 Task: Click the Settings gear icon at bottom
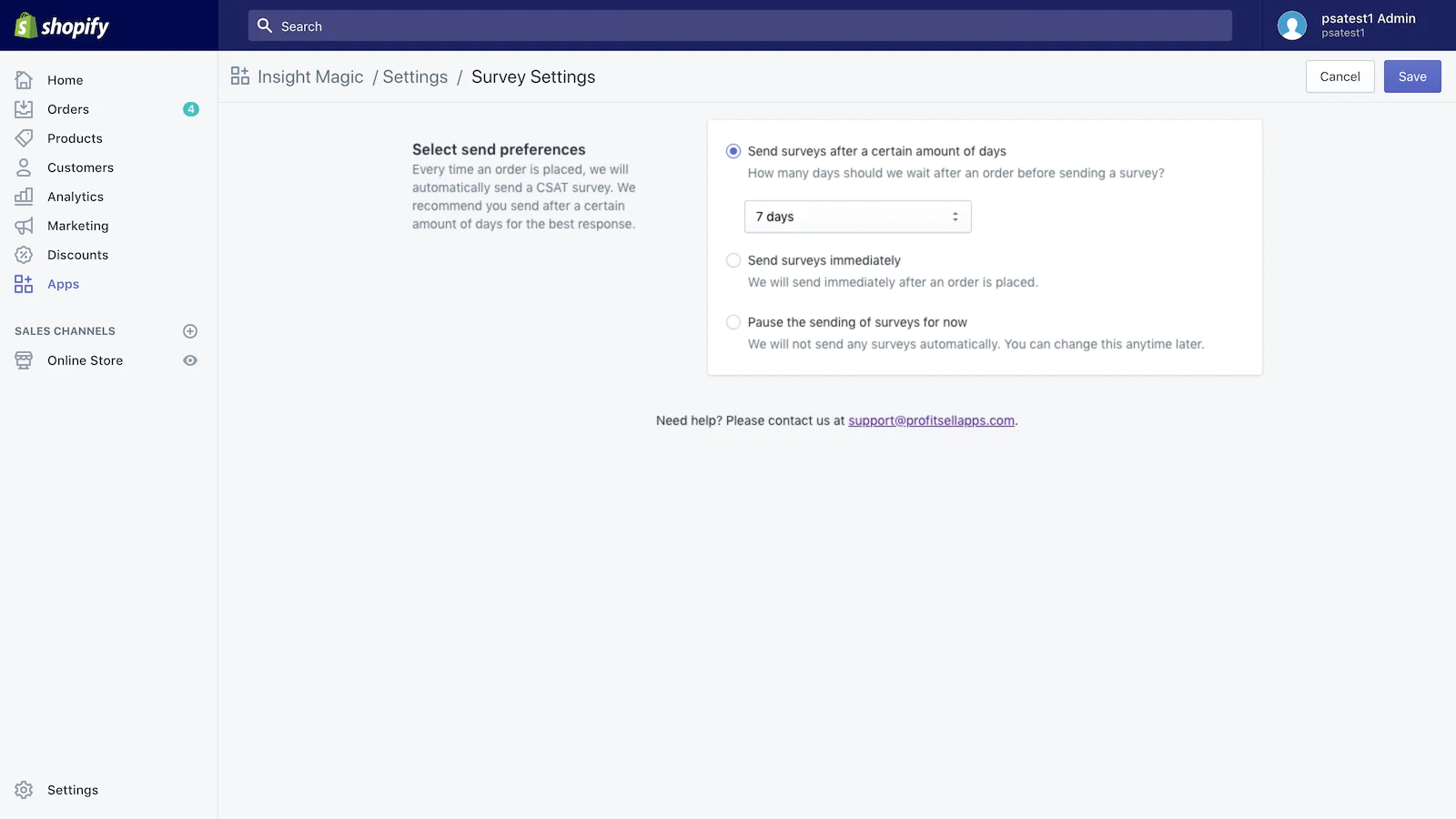click(x=24, y=790)
